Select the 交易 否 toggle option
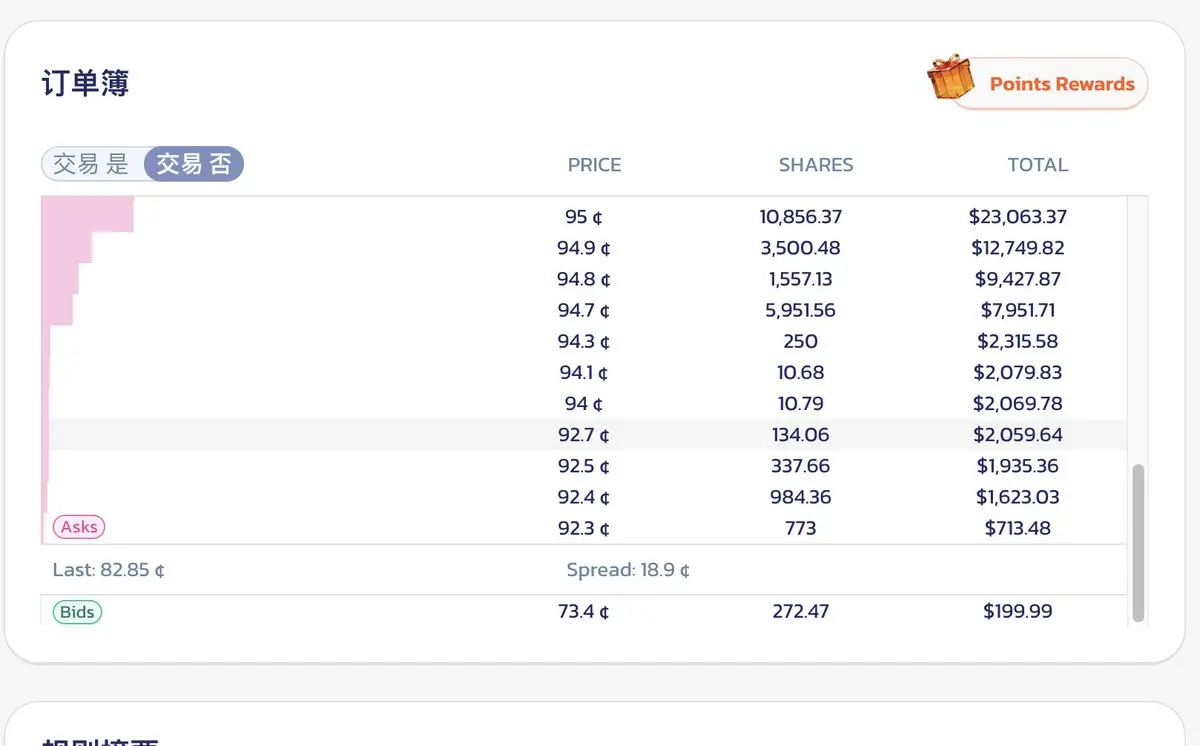 (x=194, y=164)
